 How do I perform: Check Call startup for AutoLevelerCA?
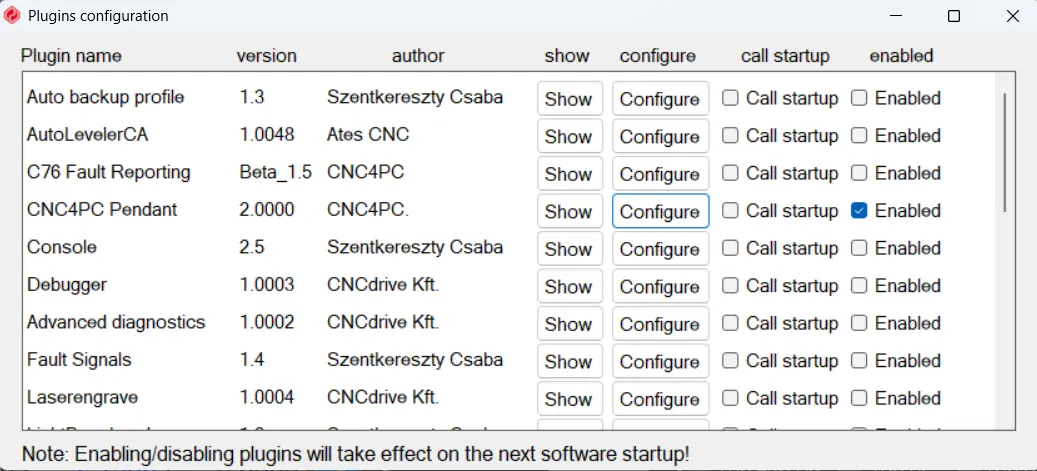[731, 135]
